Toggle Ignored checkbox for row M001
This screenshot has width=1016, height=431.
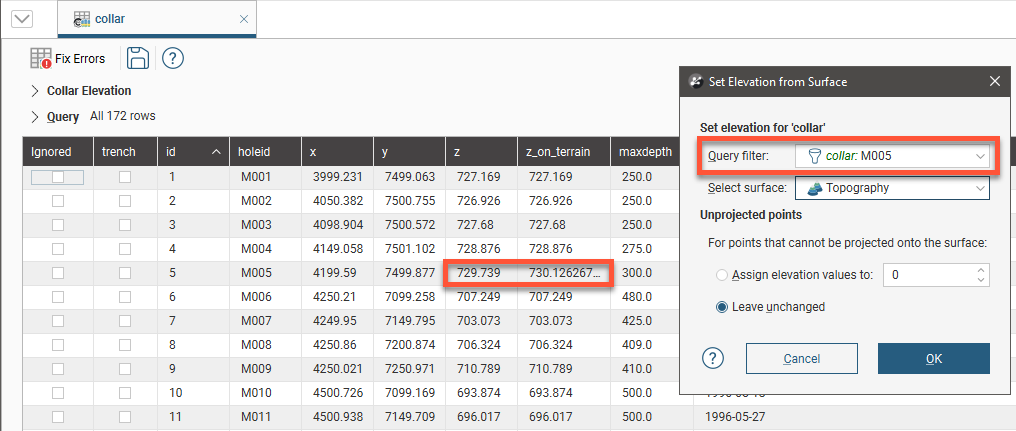point(57,177)
